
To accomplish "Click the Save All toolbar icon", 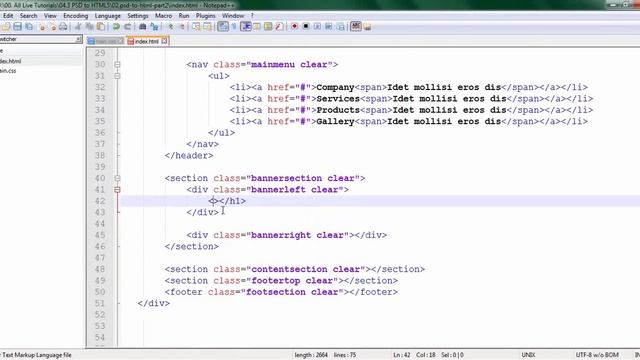I will click(29, 27).
